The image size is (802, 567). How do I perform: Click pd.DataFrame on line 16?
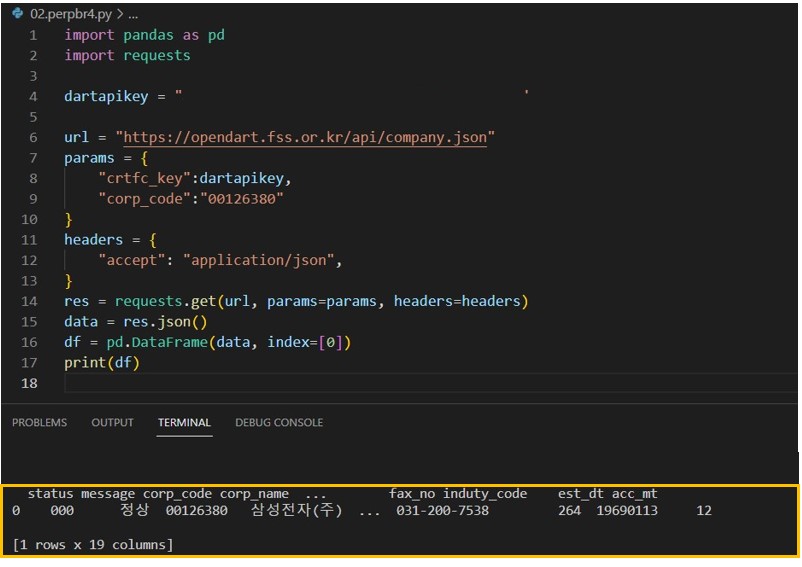pyautogui.click(x=157, y=342)
